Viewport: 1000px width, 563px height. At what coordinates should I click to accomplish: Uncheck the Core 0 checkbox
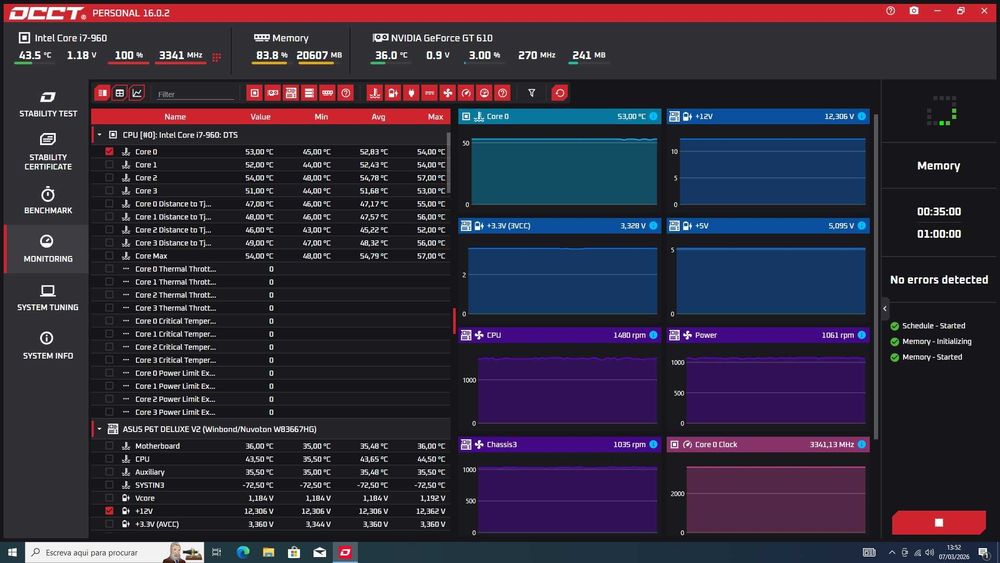(x=109, y=151)
